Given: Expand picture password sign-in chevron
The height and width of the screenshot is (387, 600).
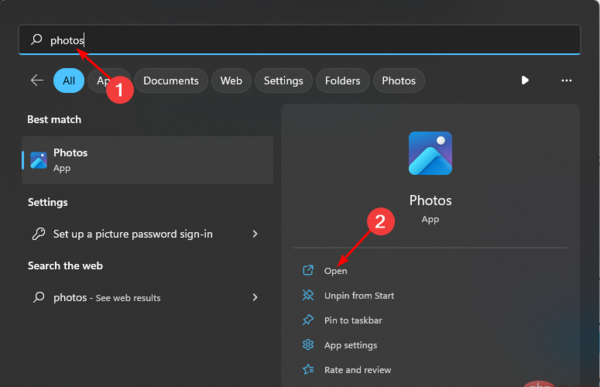Looking at the screenshot, I should pos(255,234).
